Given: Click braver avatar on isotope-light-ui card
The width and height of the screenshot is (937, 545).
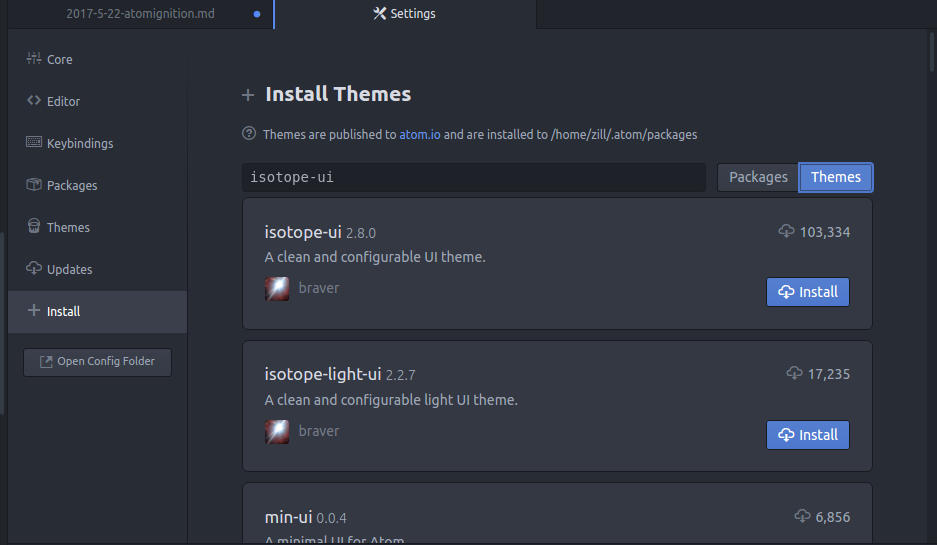Looking at the screenshot, I should click(277, 431).
